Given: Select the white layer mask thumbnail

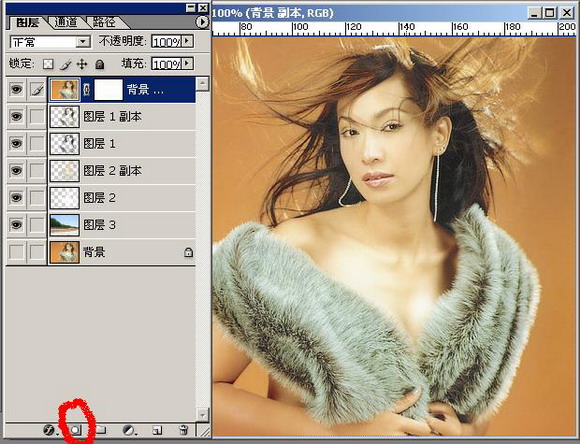Looking at the screenshot, I should [108, 90].
